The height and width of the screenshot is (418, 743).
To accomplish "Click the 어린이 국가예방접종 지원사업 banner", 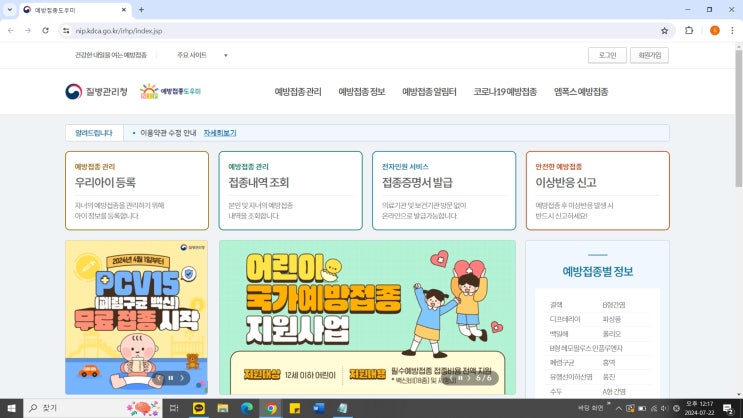I will point(367,317).
